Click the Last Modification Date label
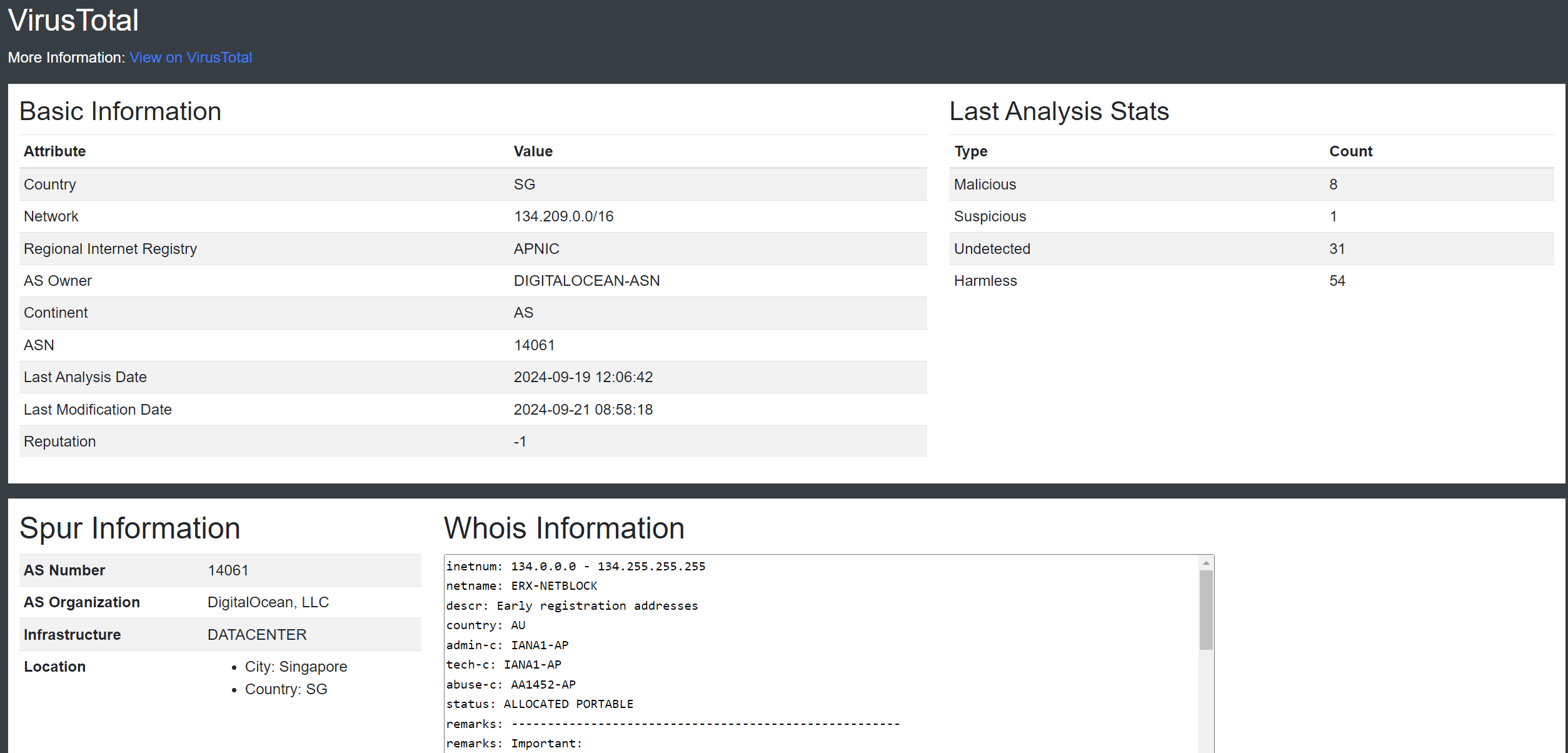The image size is (1568, 753). coord(98,410)
